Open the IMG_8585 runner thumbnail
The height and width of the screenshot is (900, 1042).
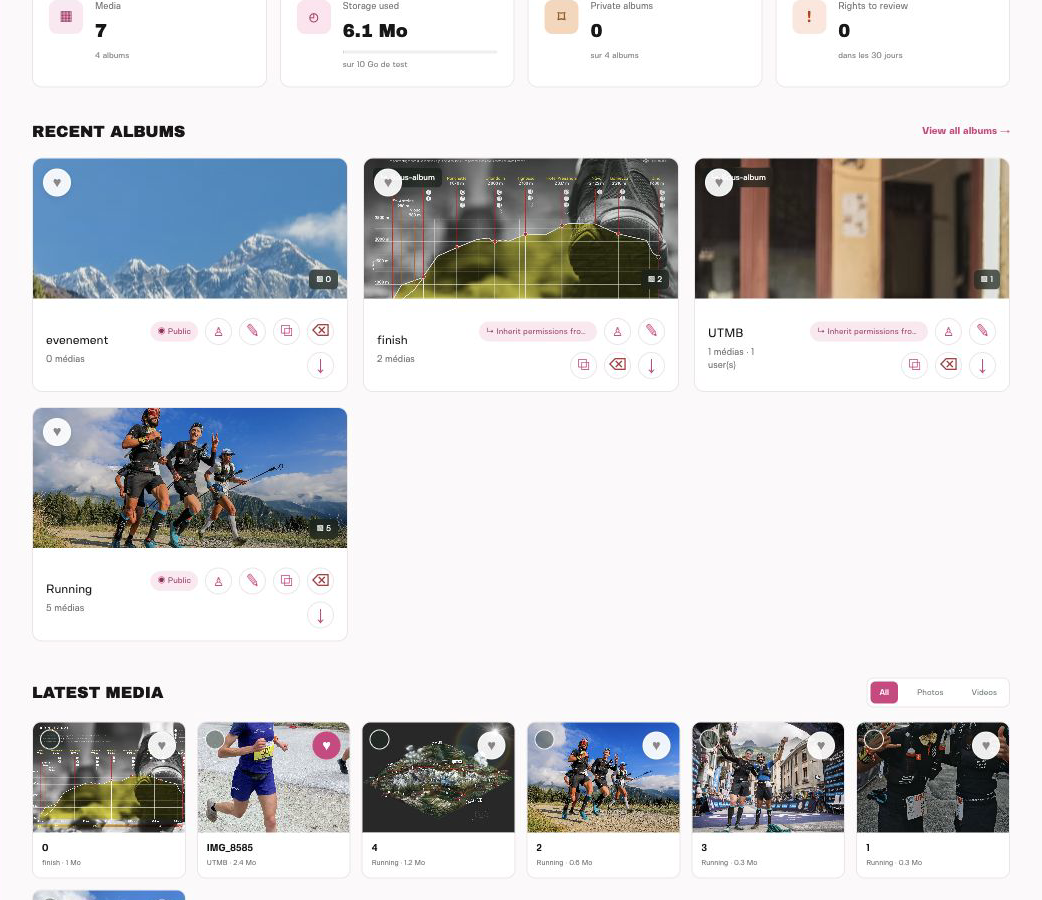[x=274, y=778]
